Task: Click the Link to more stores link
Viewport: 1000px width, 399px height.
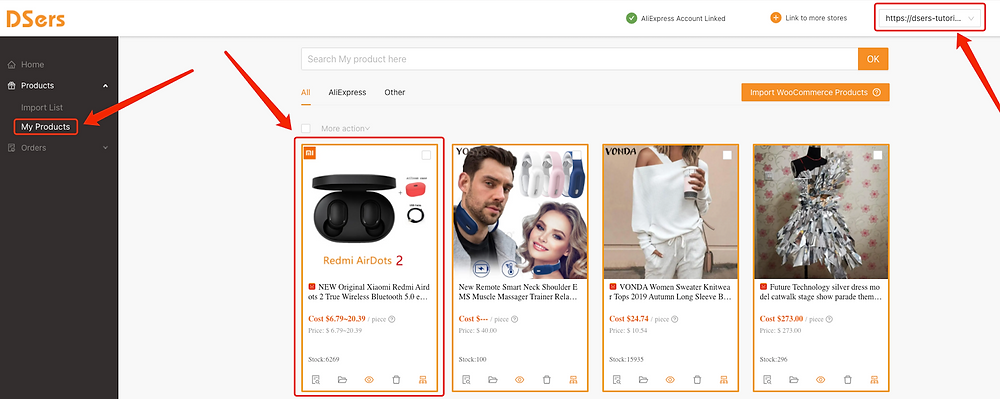Action: coord(817,18)
